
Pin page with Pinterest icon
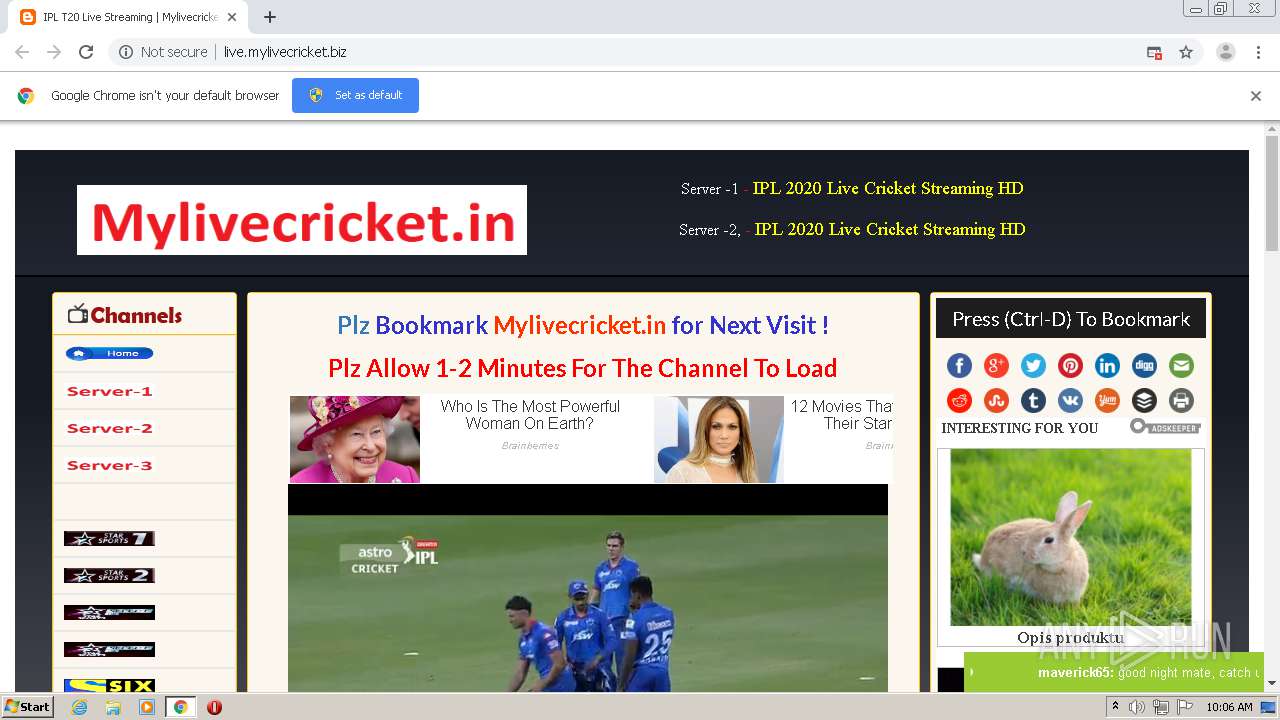[1070, 366]
